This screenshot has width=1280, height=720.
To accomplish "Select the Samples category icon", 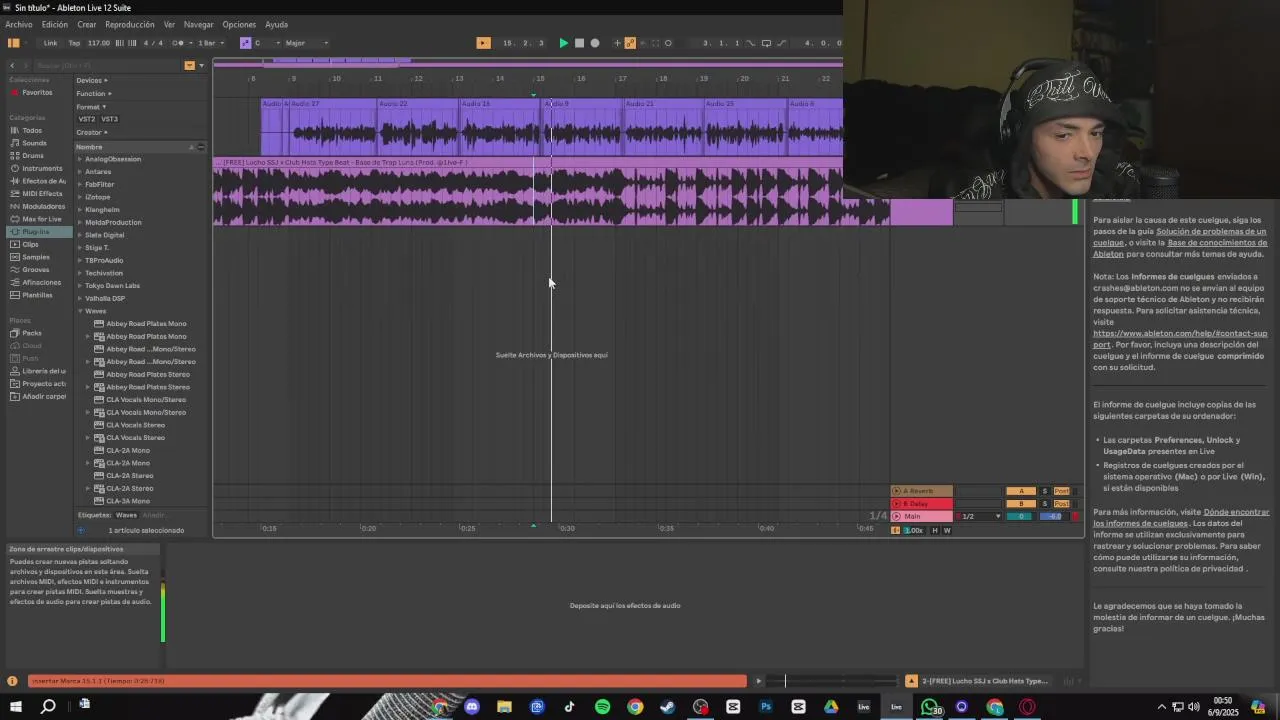I will [15, 257].
